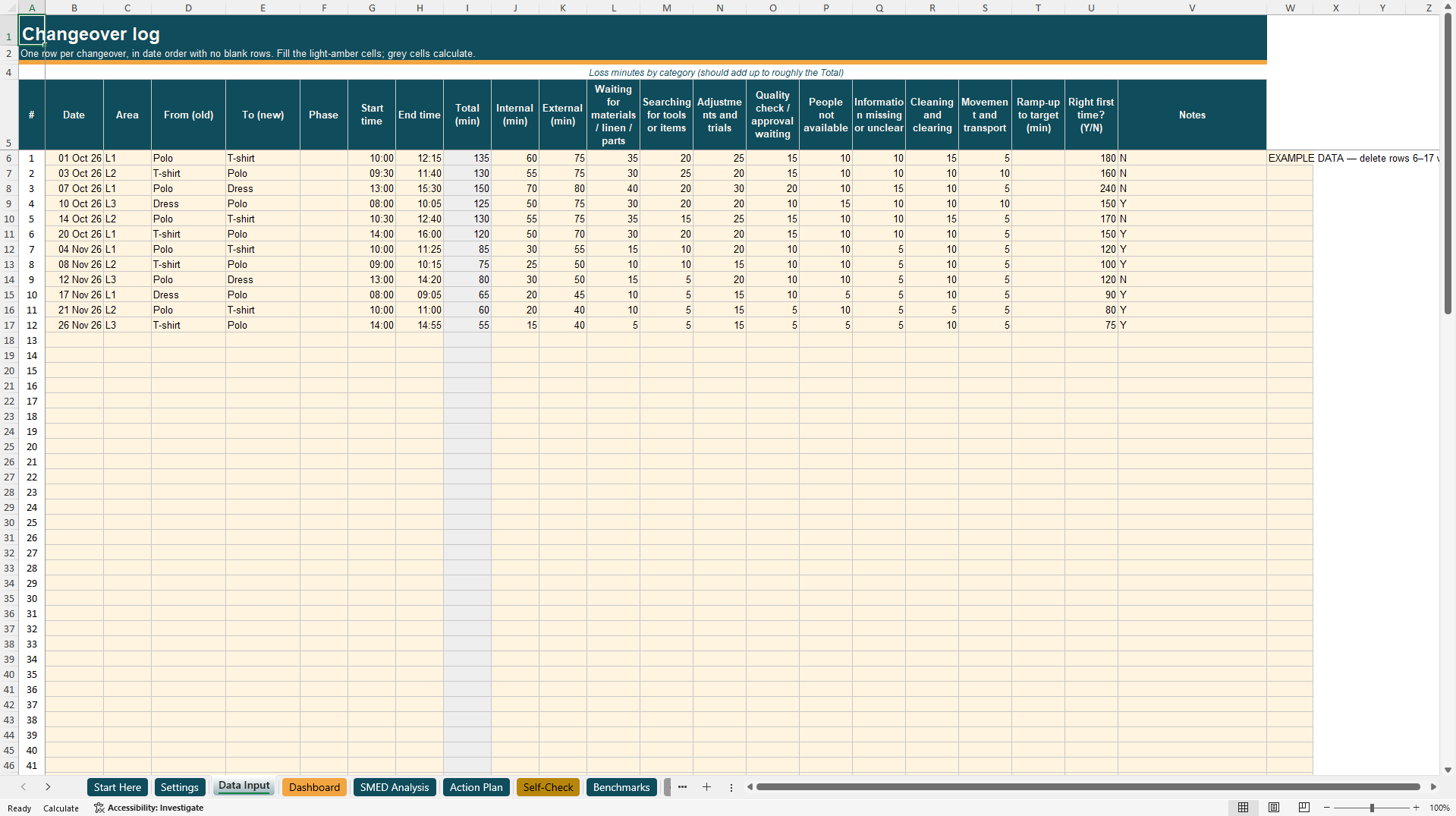Select the '01 Oct 26' date cell

74,158
